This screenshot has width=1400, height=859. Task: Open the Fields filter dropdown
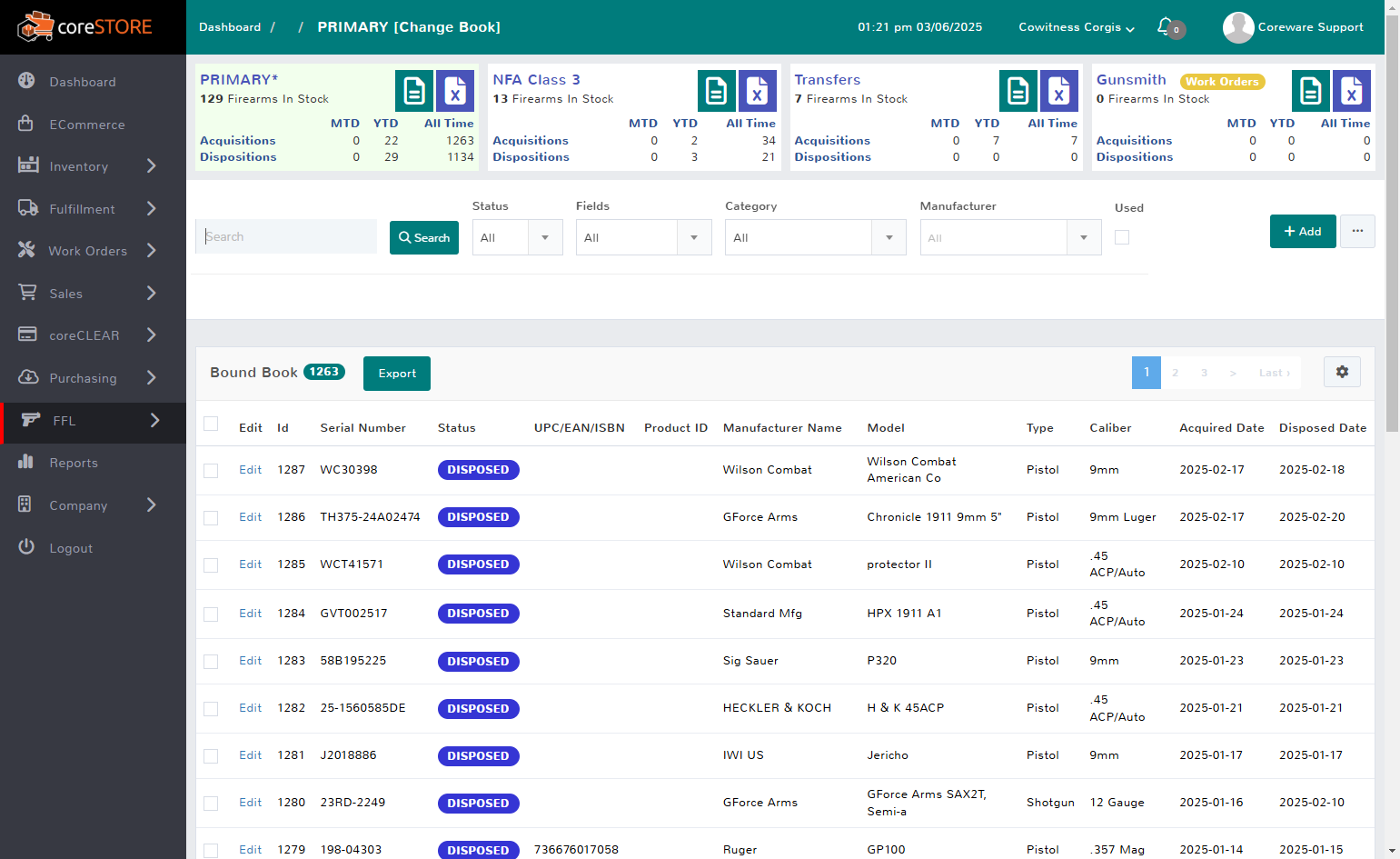click(644, 237)
